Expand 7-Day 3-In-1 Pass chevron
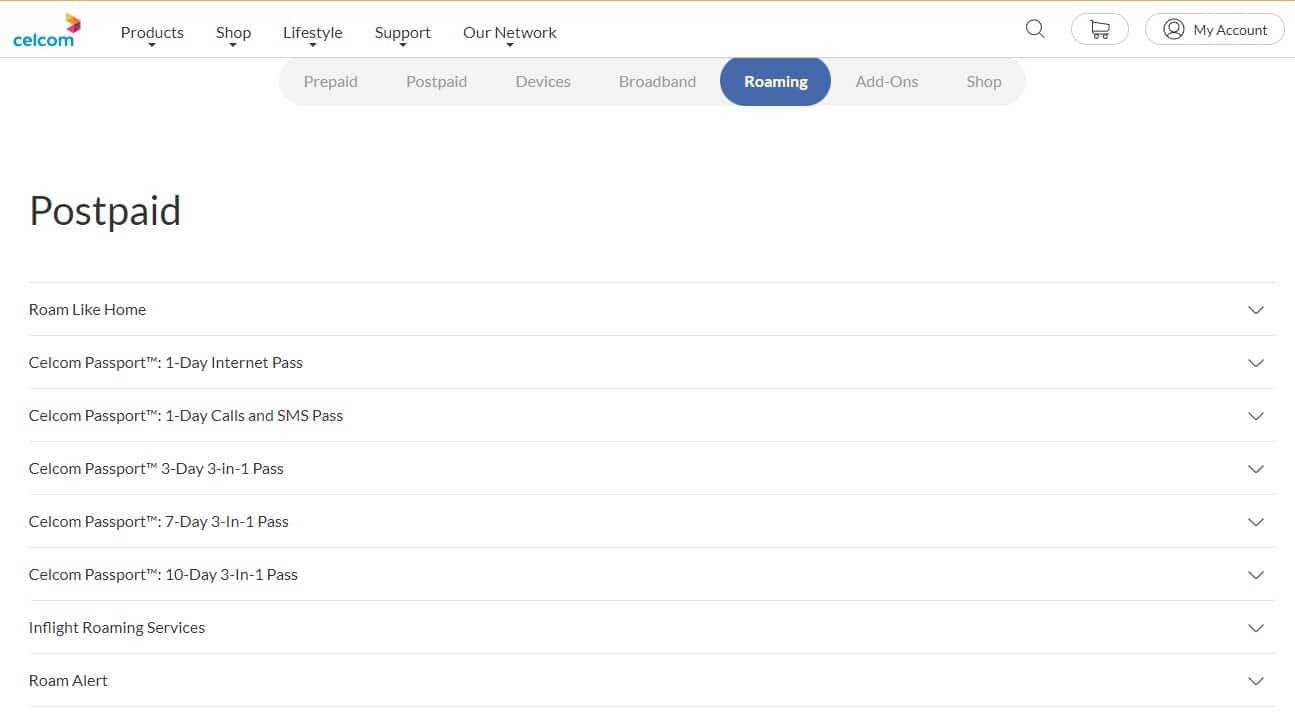This screenshot has width=1295, height=721. (1256, 522)
